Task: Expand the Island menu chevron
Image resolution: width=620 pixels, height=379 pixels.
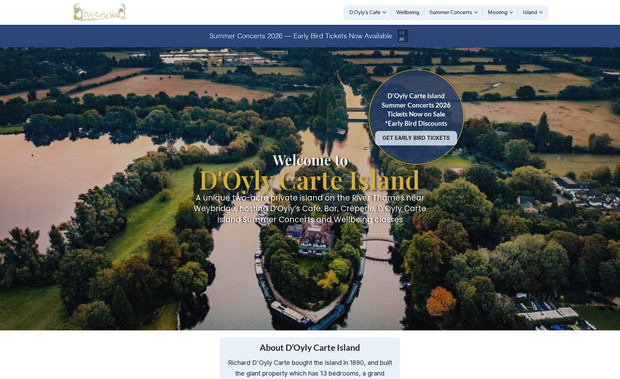Action: point(541,13)
